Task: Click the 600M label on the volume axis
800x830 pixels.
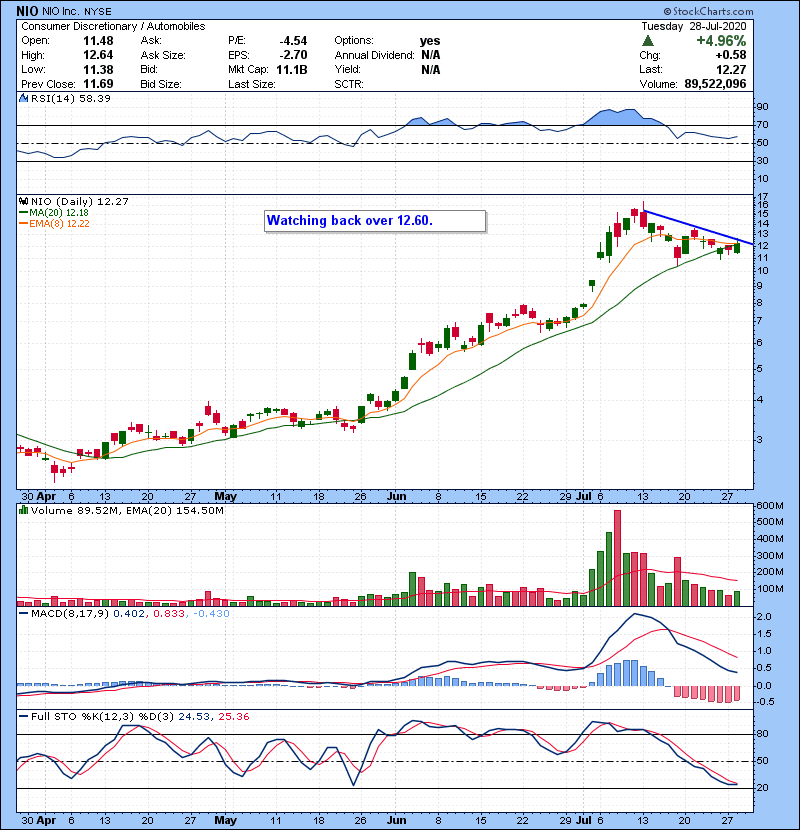Action: [770, 506]
